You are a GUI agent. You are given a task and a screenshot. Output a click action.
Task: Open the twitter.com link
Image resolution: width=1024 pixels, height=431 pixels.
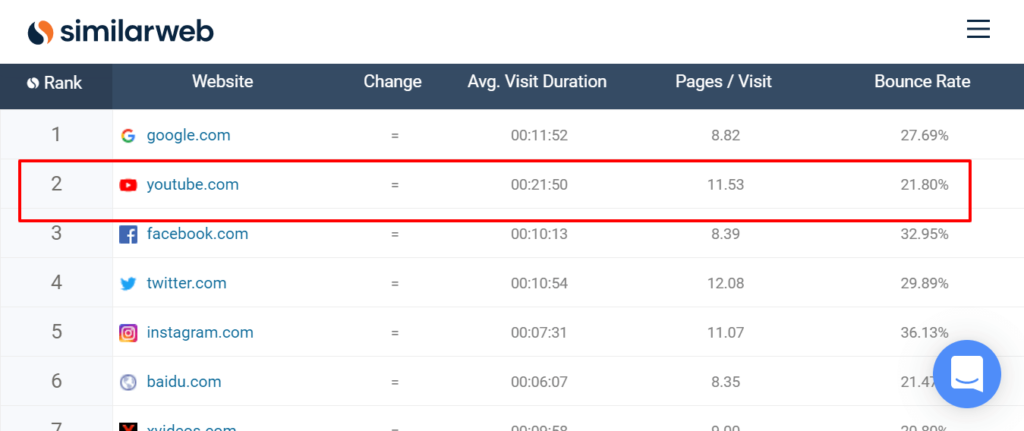click(x=186, y=283)
